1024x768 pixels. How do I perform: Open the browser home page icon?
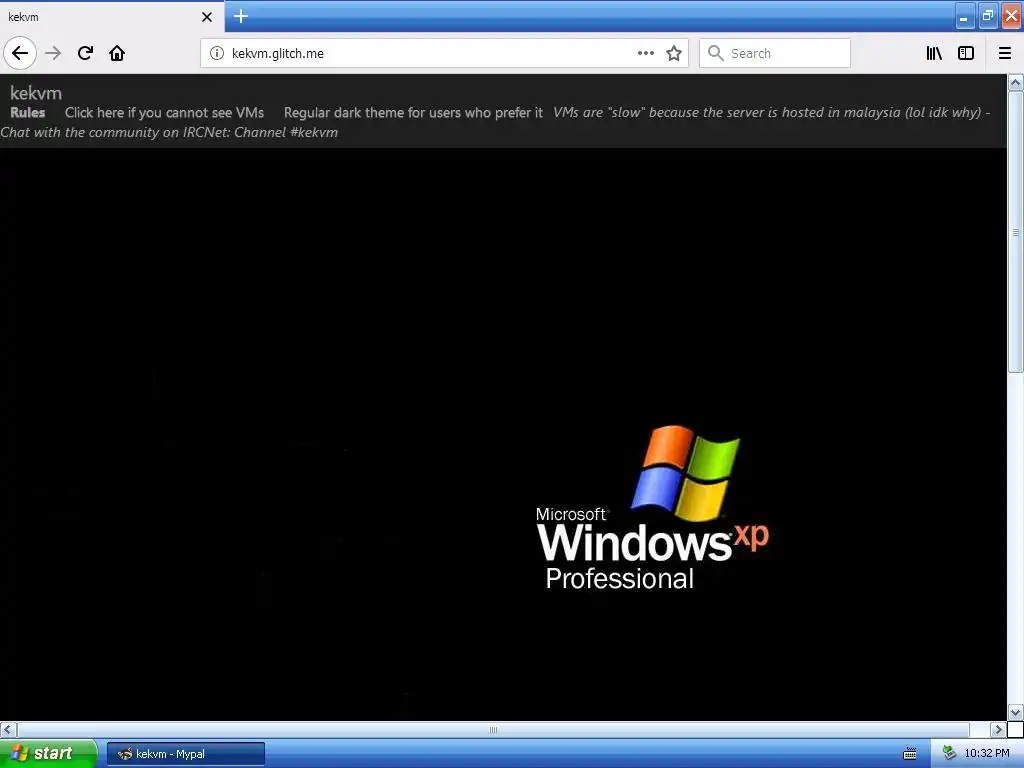(x=117, y=53)
